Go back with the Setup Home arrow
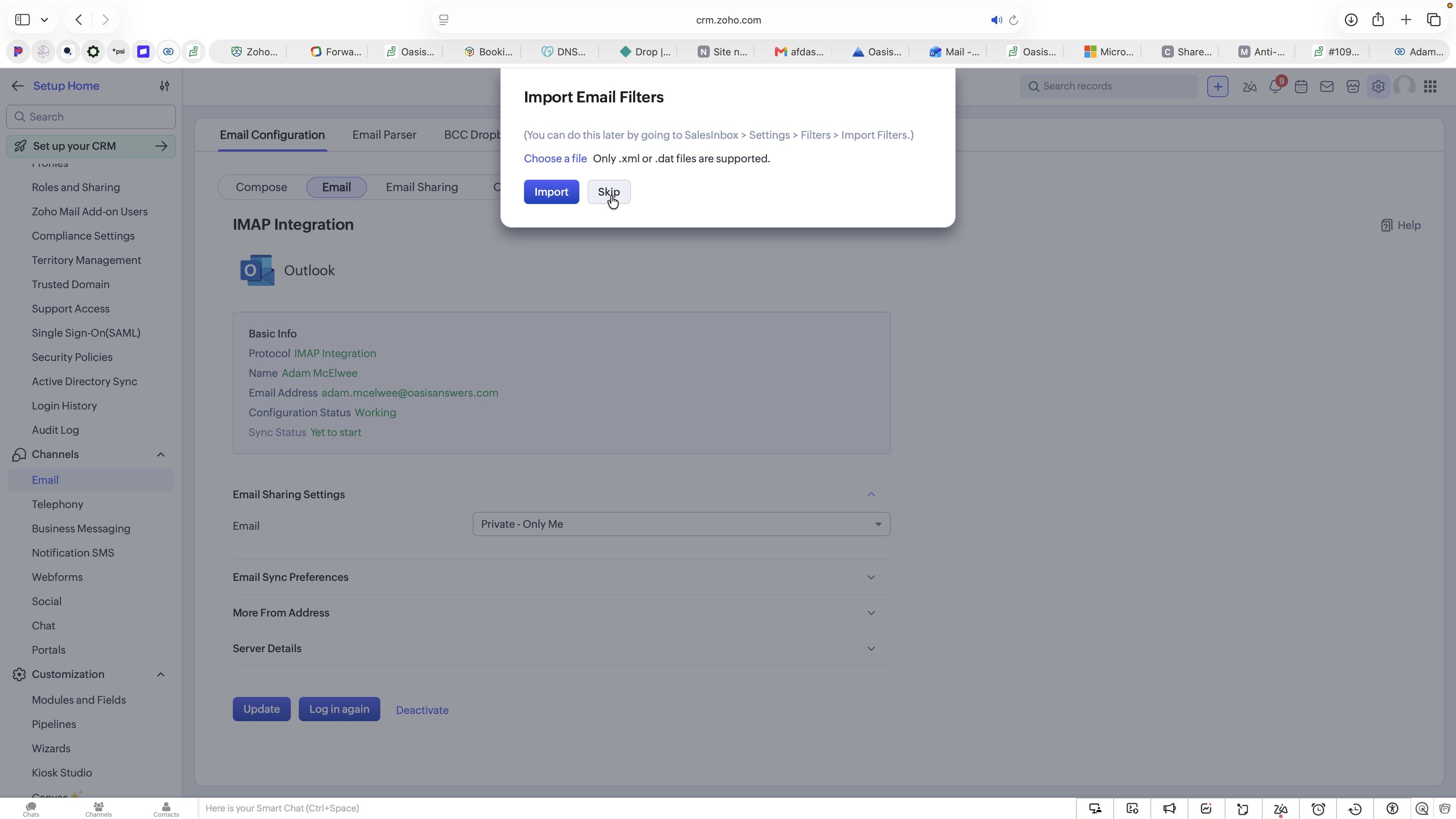 [17, 86]
